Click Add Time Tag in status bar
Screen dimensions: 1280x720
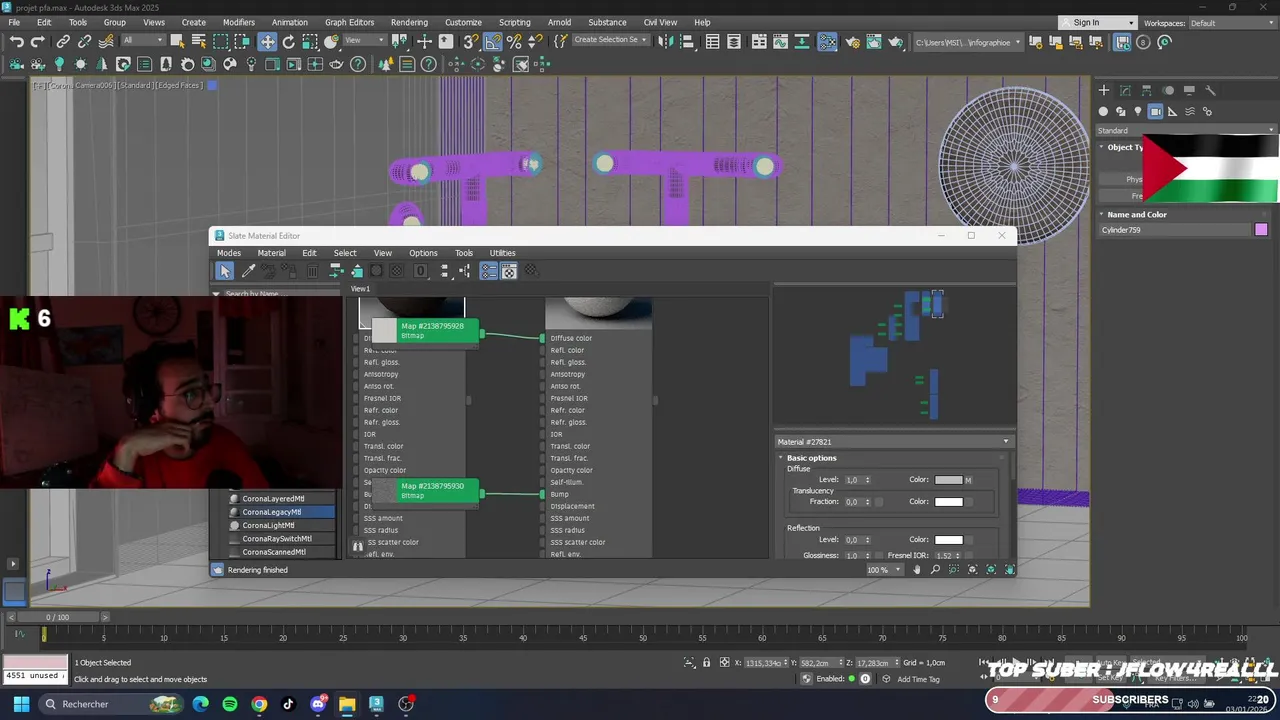pos(918,679)
